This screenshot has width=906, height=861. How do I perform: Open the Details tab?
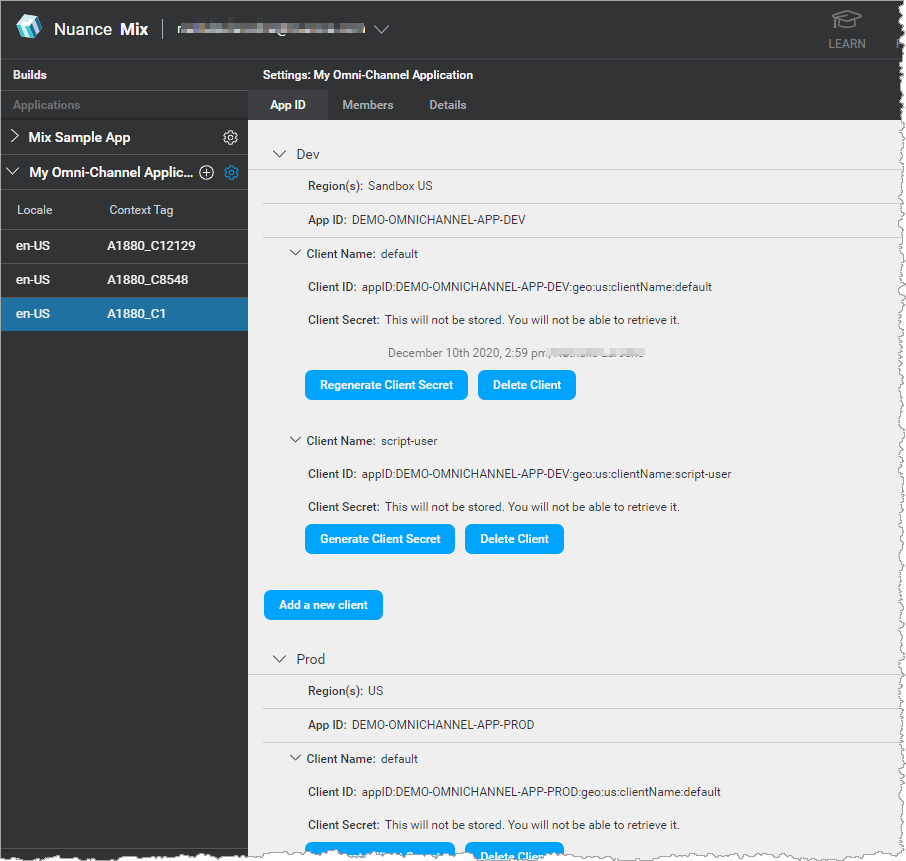(447, 104)
